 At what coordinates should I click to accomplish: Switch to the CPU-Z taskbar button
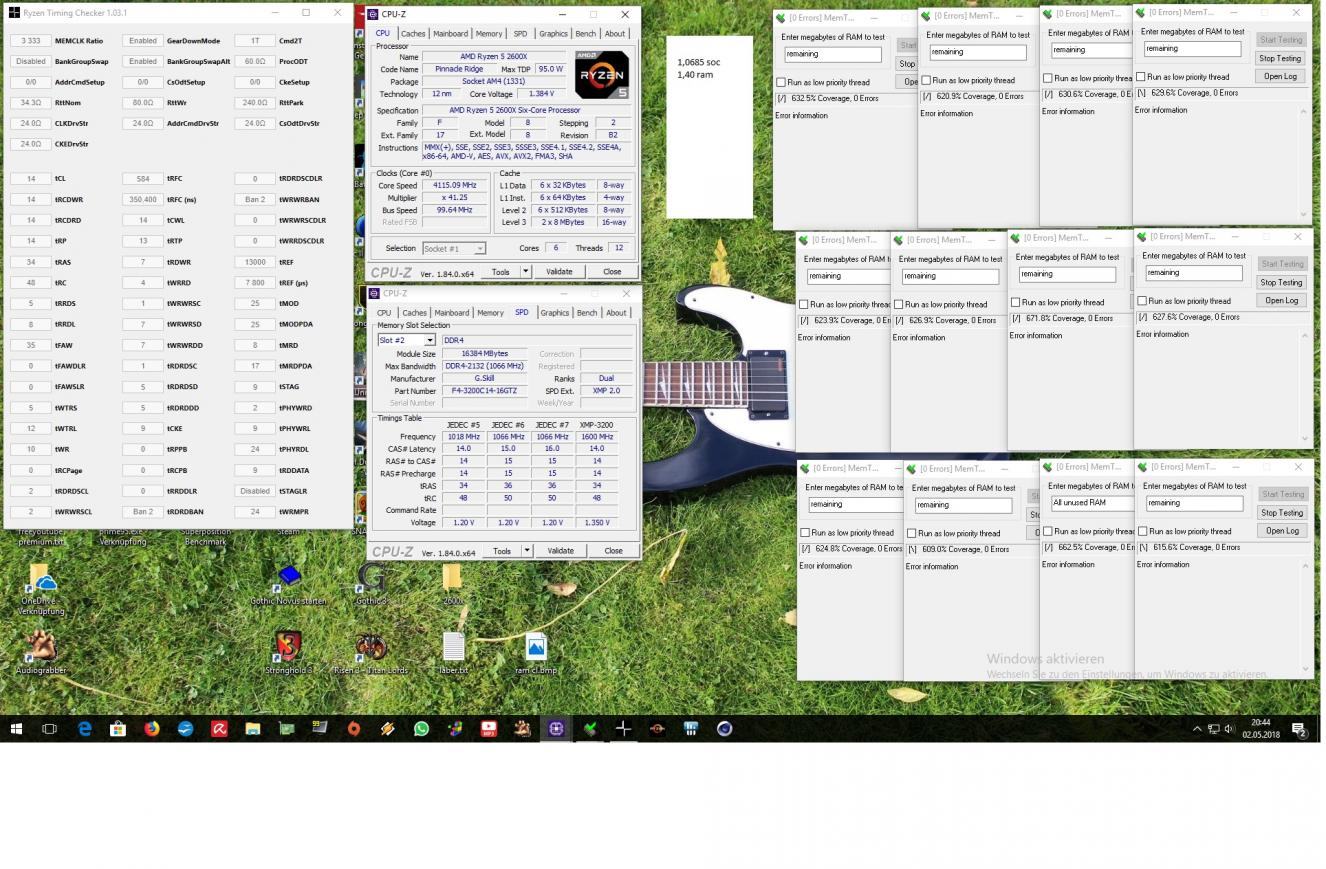[556, 729]
